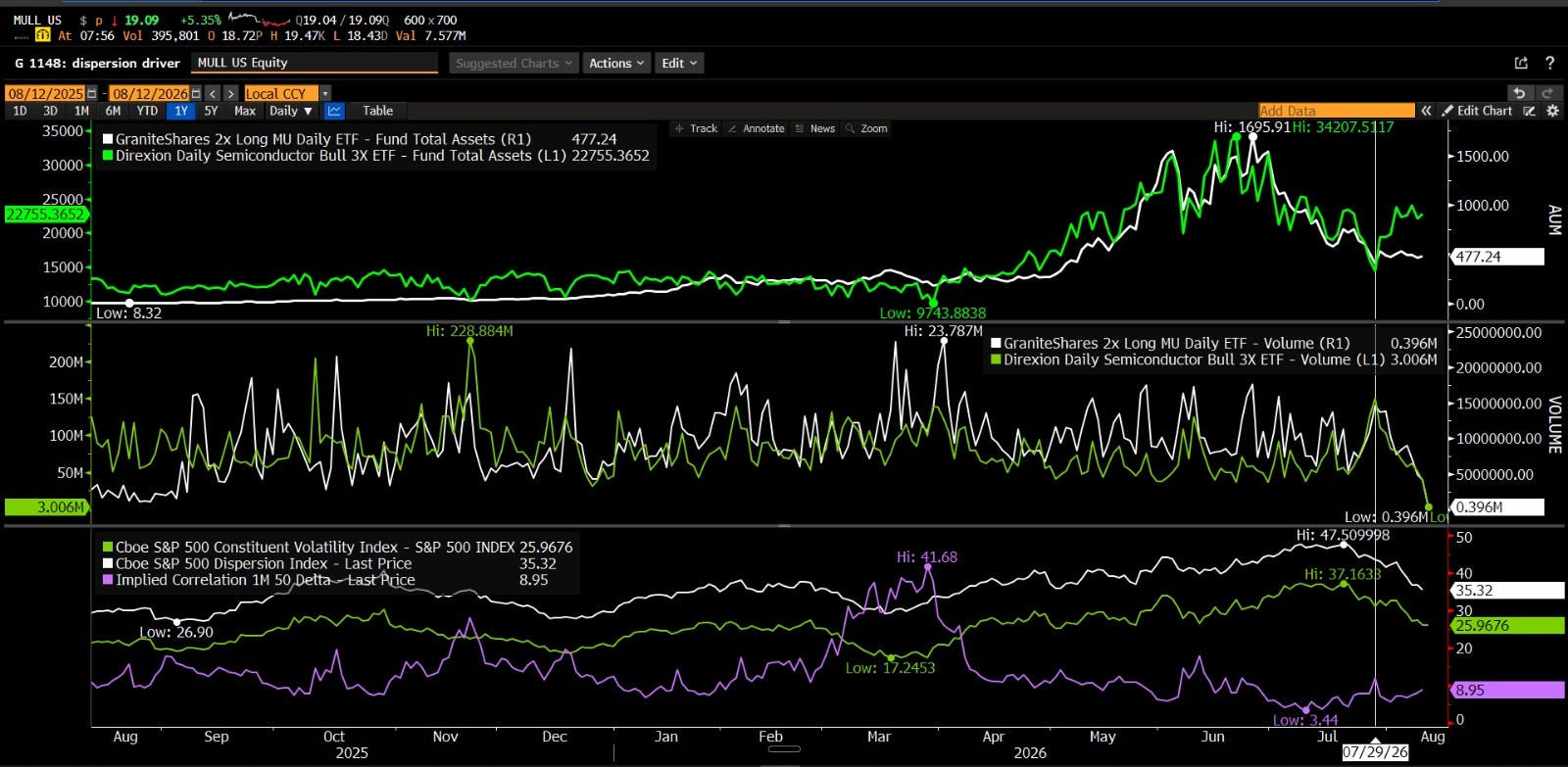Click the Low: 26.90 dispersion label
This screenshot has height=767, width=1568.
(x=176, y=632)
